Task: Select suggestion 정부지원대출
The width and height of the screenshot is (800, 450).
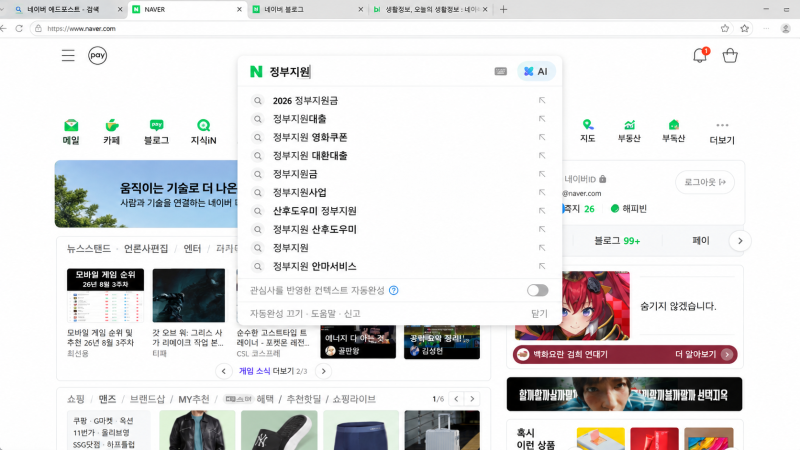Action: tap(299, 119)
